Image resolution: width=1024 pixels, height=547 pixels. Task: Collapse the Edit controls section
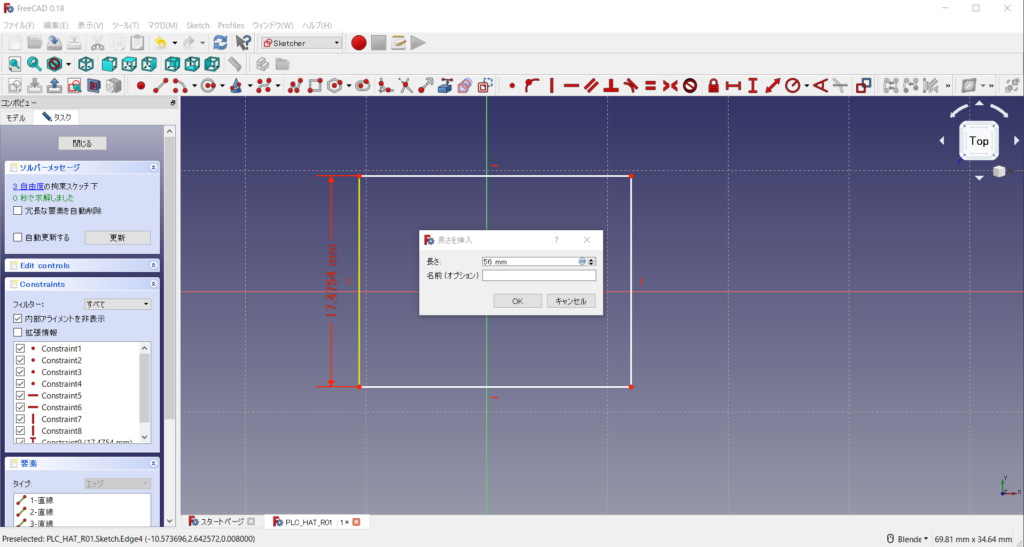click(x=153, y=265)
